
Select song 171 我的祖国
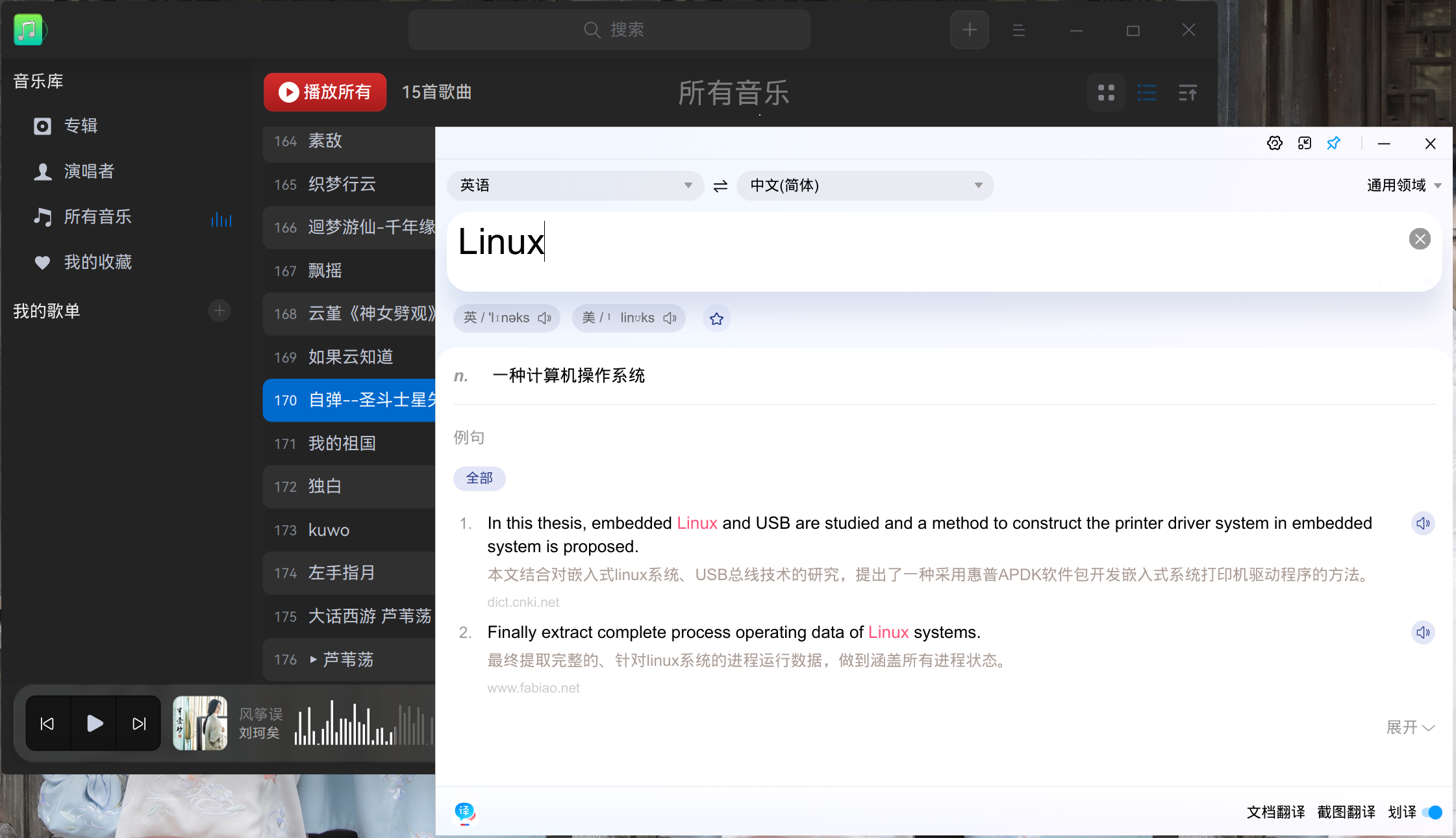(349, 444)
